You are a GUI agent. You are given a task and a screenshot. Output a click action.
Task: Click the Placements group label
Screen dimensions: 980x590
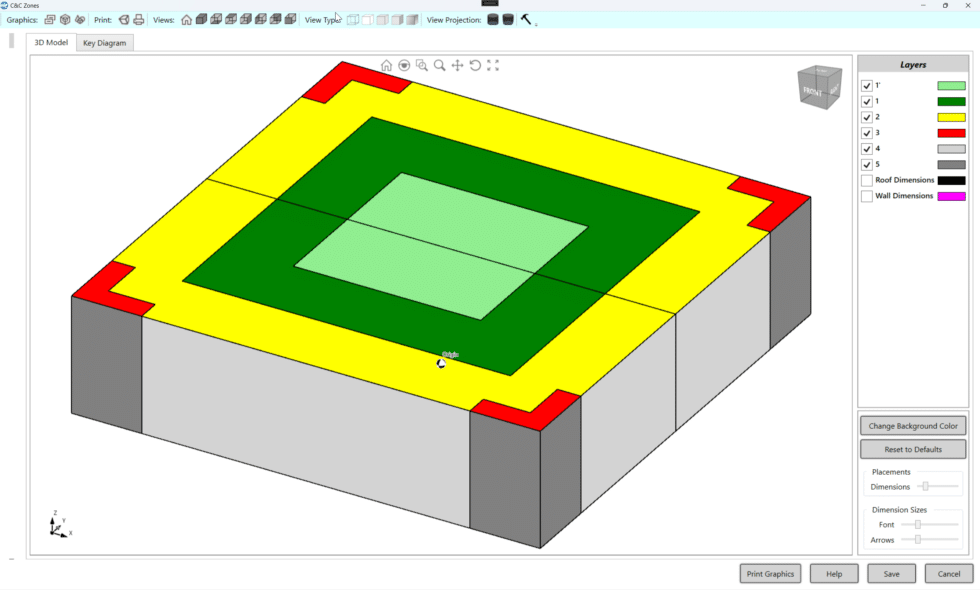[x=891, y=472]
